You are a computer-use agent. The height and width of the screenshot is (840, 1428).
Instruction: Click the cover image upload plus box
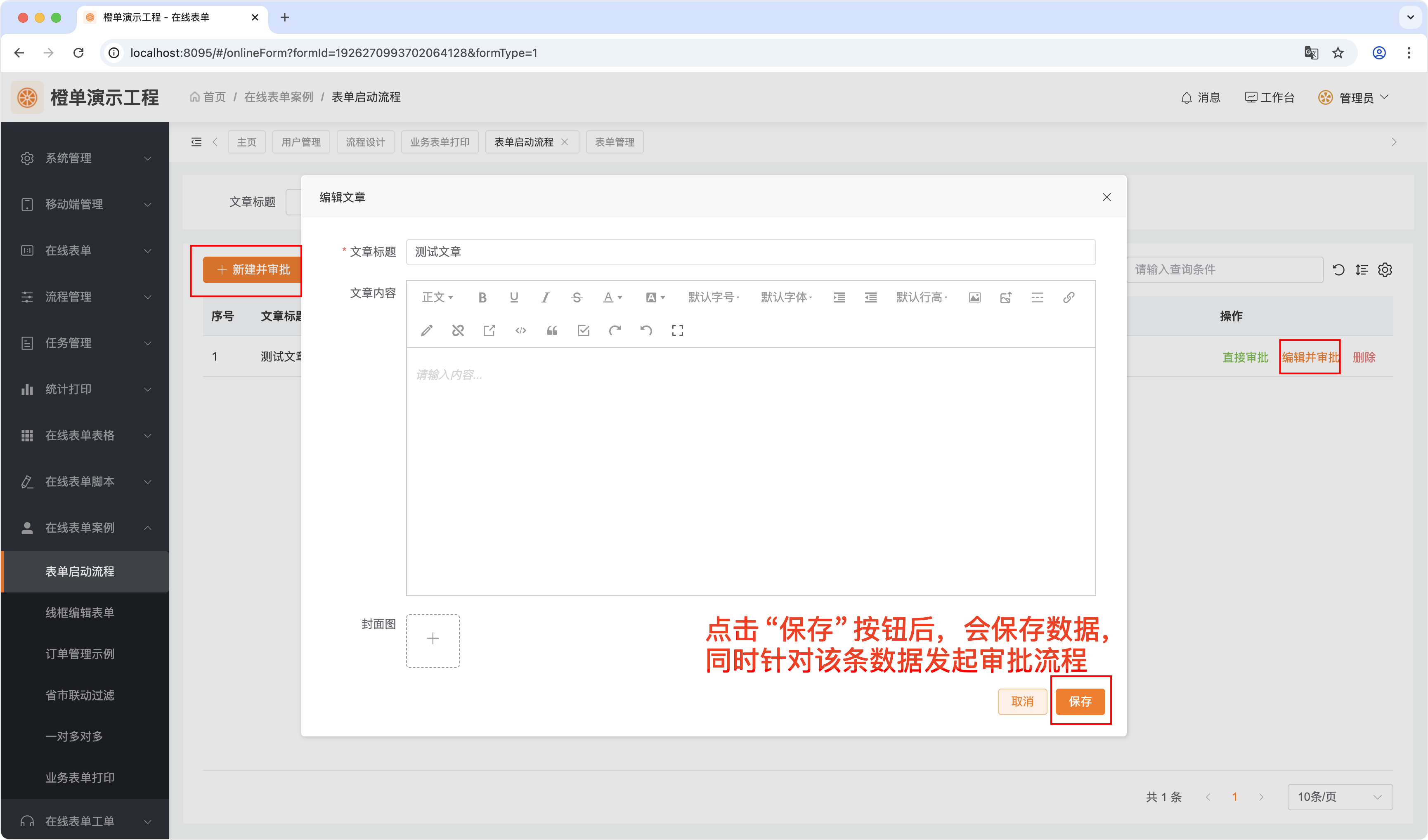pos(433,639)
